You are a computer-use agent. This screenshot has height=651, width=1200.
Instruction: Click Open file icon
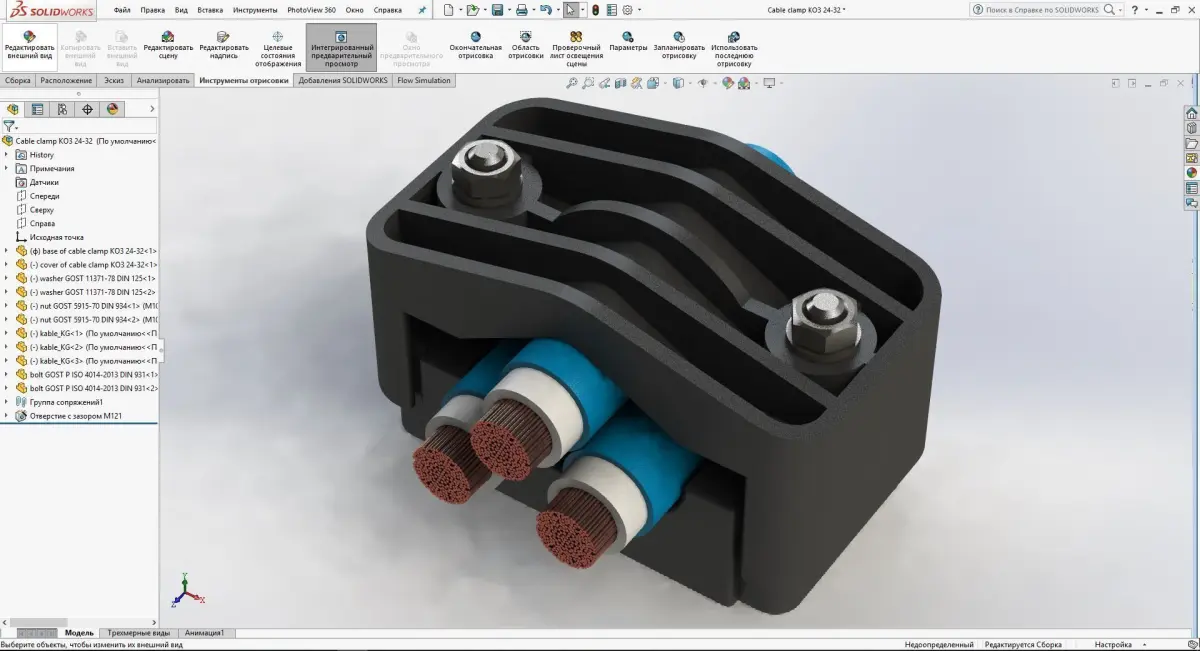pos(472,10)
